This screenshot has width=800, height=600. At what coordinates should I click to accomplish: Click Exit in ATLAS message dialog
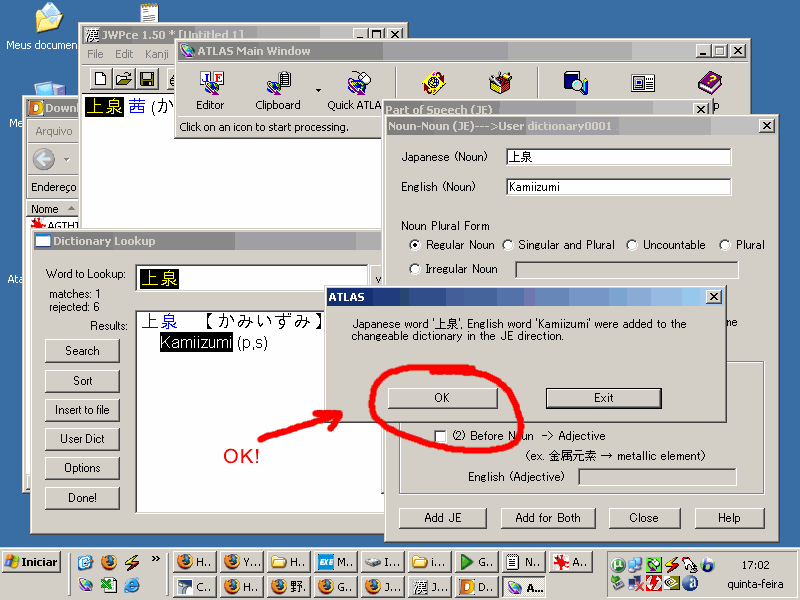coord(604,398)
